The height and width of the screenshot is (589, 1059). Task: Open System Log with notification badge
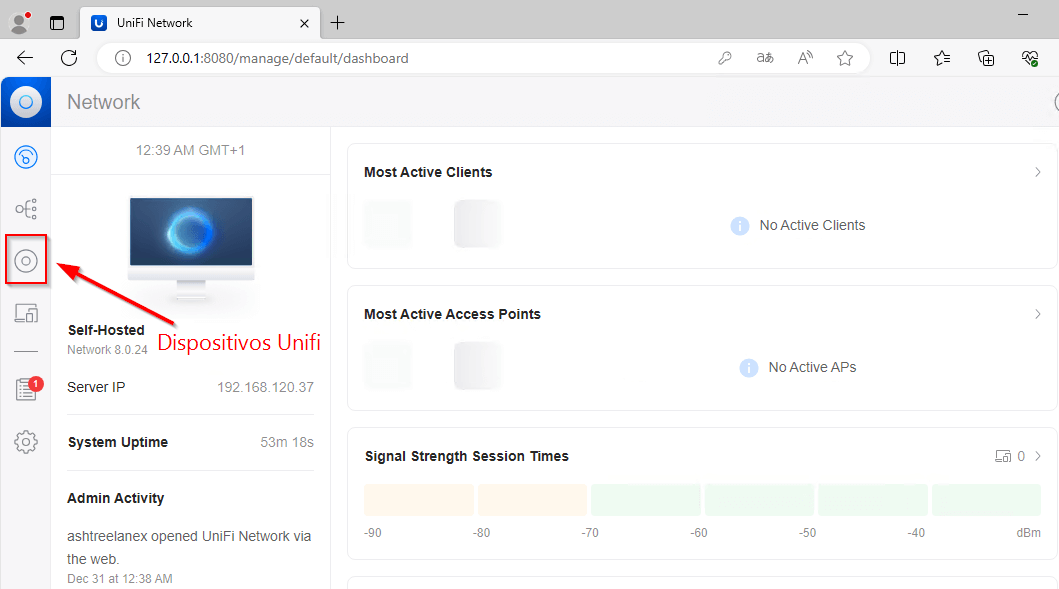(26, 389)
